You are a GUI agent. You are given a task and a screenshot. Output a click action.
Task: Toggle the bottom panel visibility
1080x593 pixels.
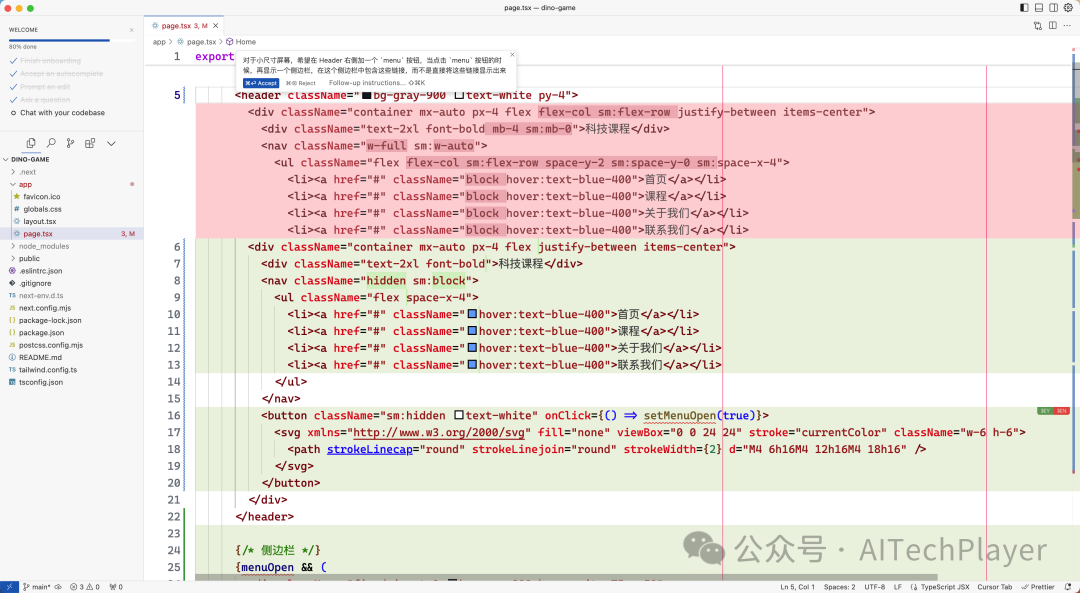coord(1039,7)
